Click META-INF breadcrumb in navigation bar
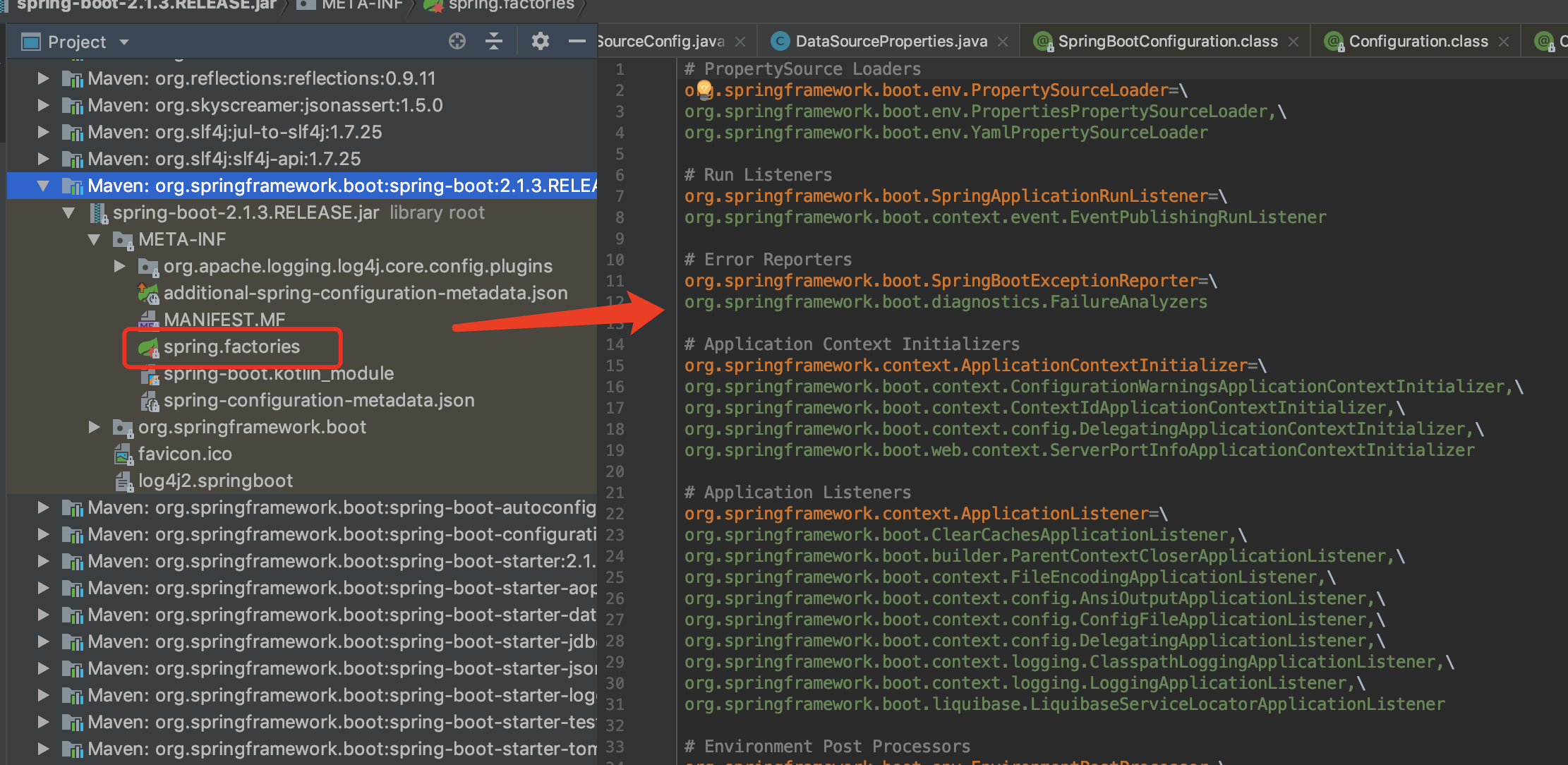This screenshot has height=765, width=1568. (363, 5)
